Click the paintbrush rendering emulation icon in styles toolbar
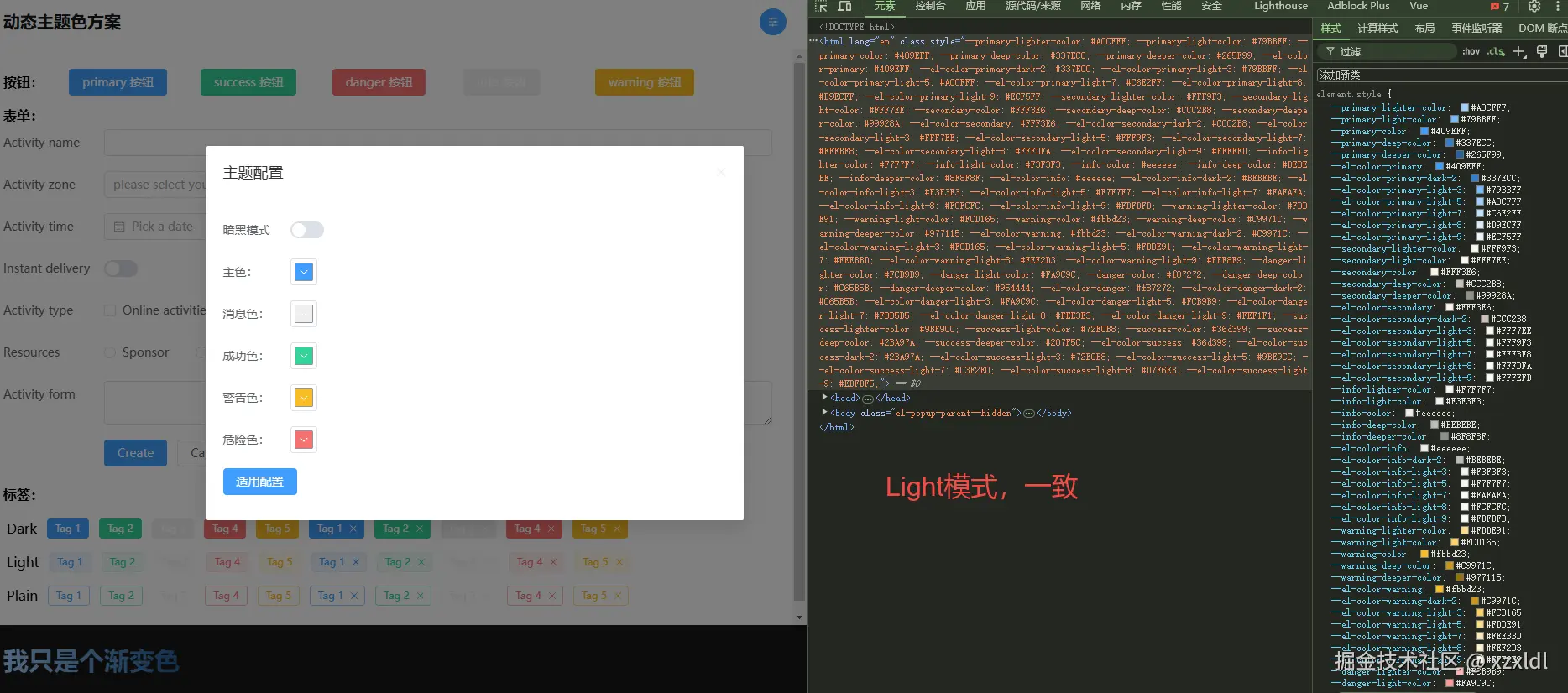 click(x=1542, y=52)
